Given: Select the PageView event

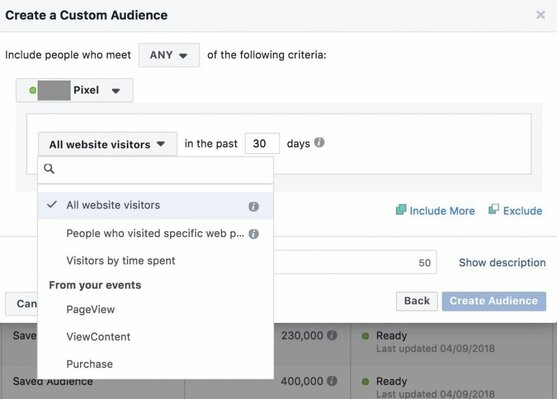Looking at the screenshot, I should point(156,309).
